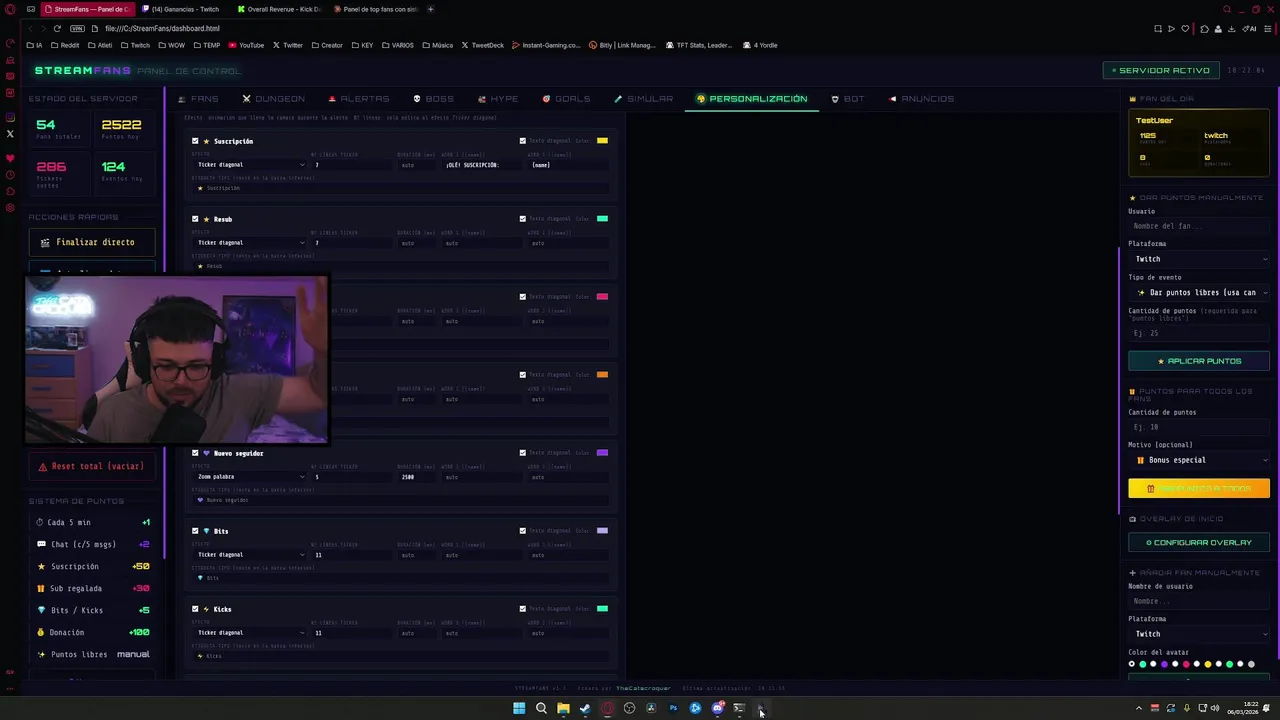Screen dimensions: 1280x720
Task: Open the BOT tab
Action: (x=847, y=99)
